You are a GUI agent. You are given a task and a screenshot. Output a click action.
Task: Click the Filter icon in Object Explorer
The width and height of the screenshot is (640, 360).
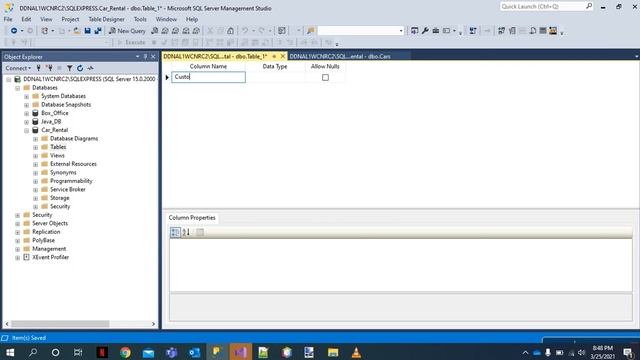(70, 68)
